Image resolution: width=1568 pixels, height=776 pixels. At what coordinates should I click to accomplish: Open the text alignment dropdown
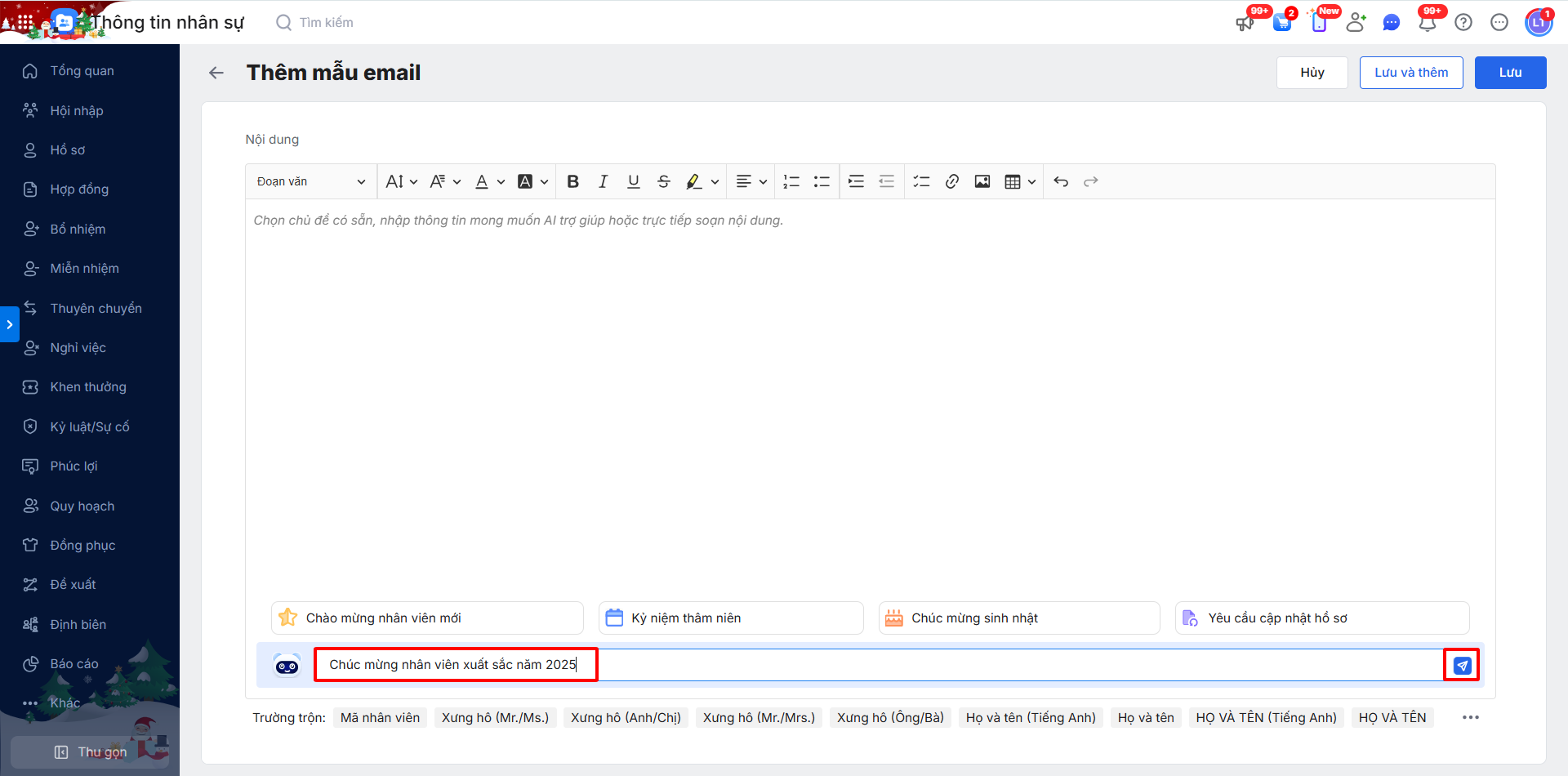(751, 181)
